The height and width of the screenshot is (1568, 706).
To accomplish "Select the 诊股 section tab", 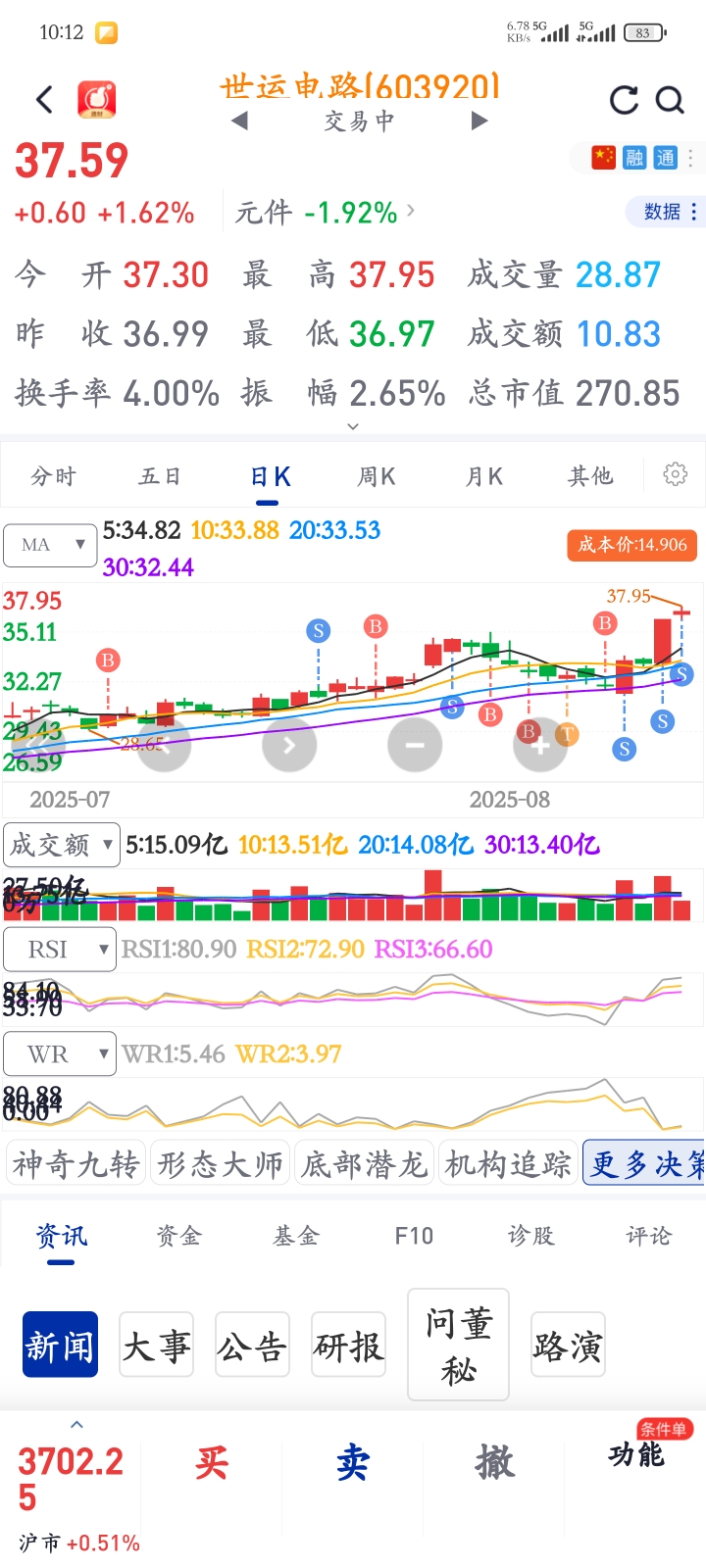I will (530, 1236).
